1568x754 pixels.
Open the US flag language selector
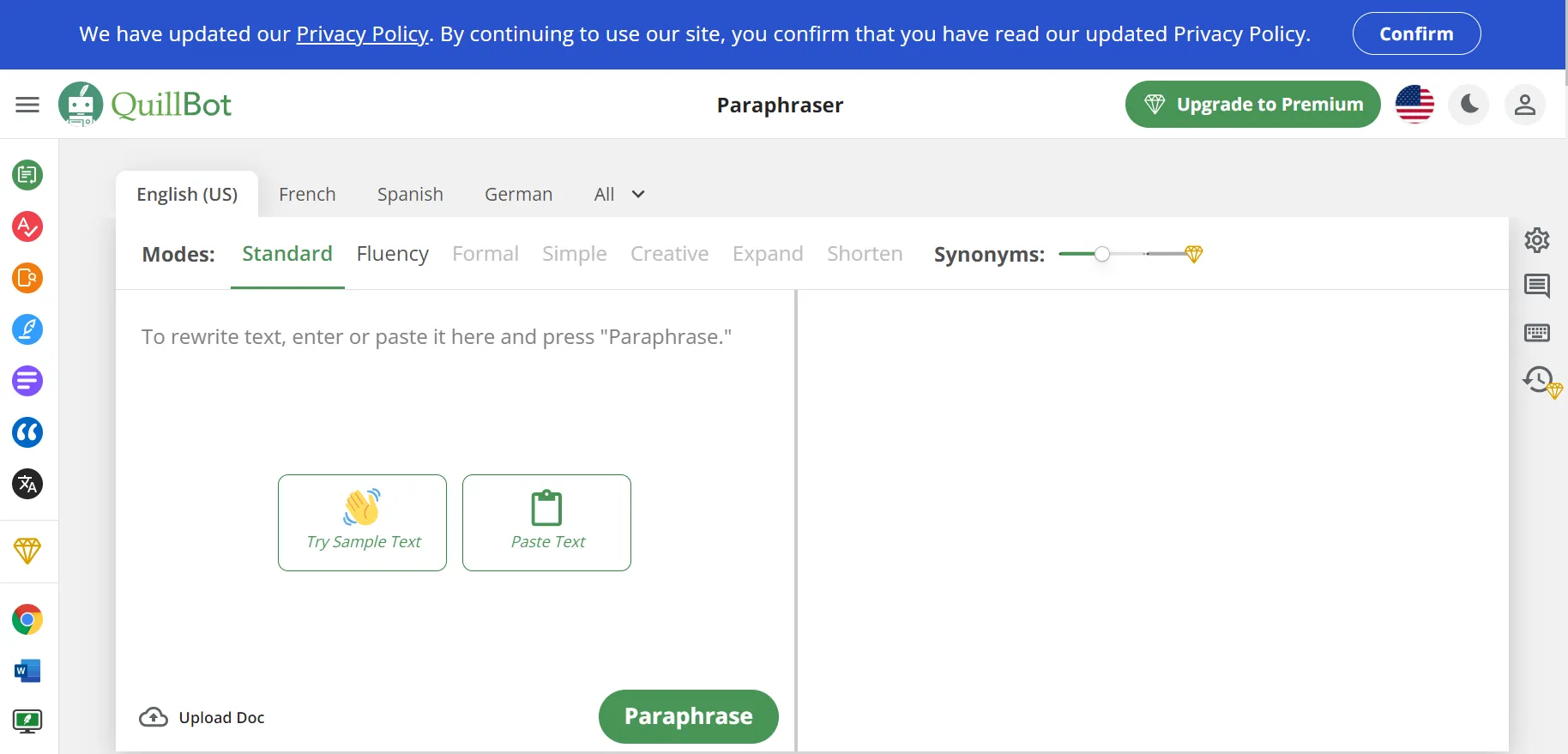(1414, 105)
